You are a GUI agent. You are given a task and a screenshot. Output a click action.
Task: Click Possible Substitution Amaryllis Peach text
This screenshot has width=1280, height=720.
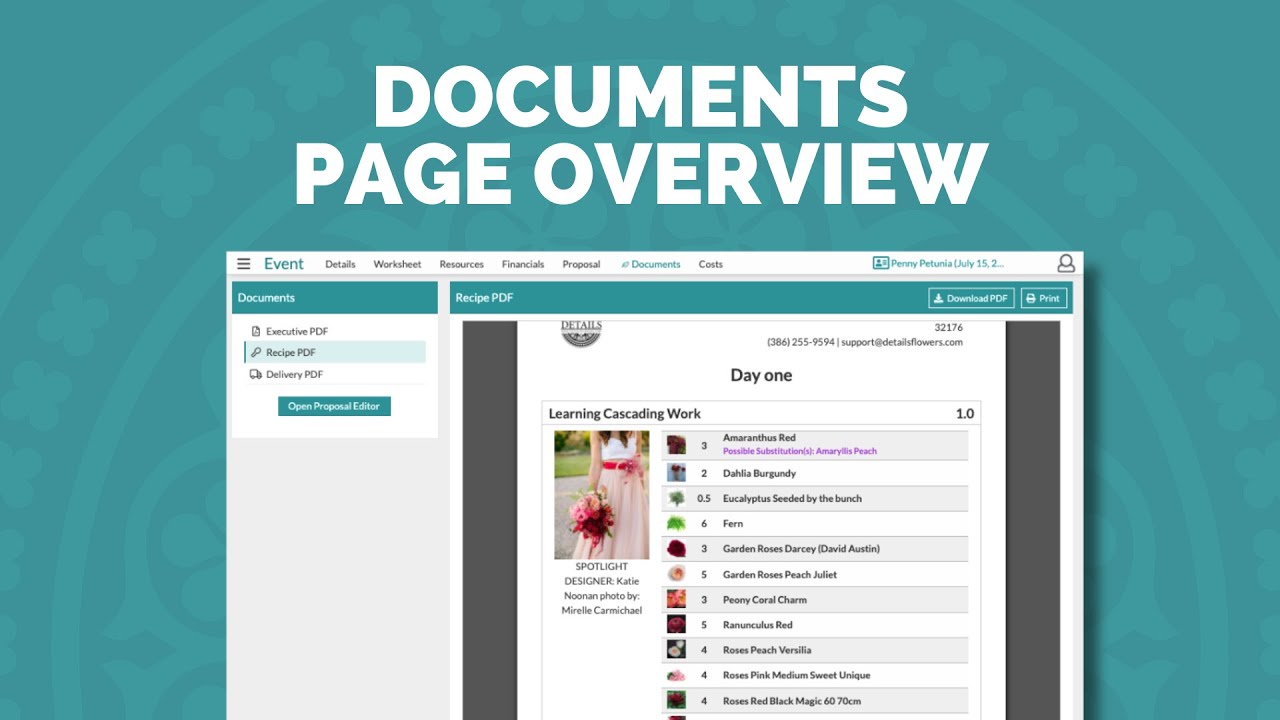[800, 451]
